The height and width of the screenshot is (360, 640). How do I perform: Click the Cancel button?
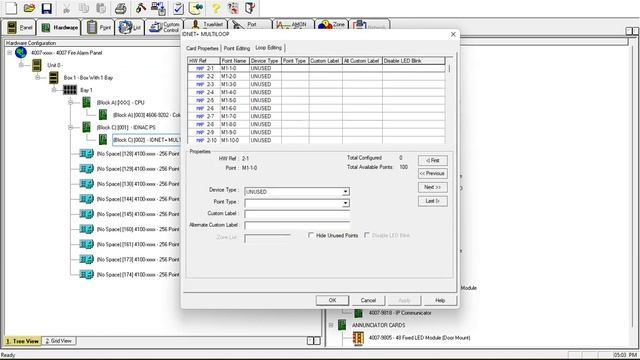pos(368,300)
